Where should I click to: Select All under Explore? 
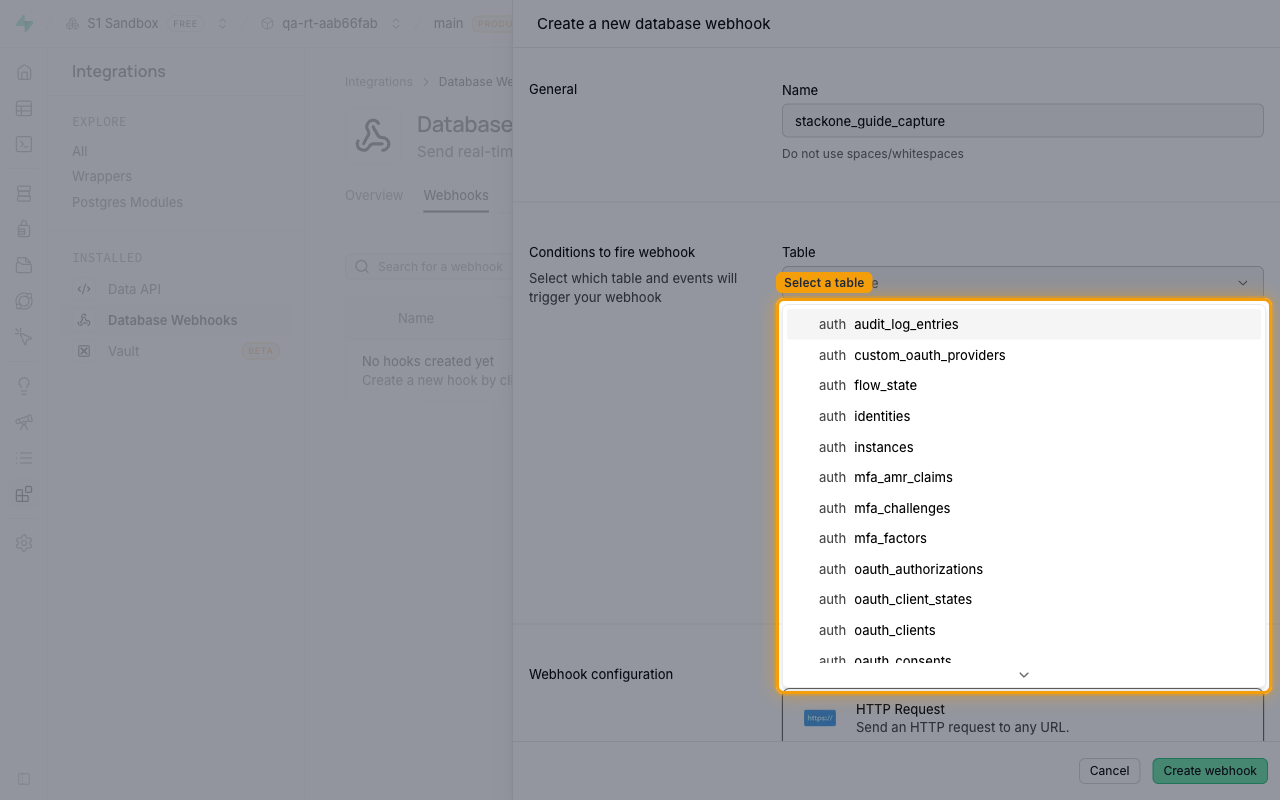click(x=80, y=151)
